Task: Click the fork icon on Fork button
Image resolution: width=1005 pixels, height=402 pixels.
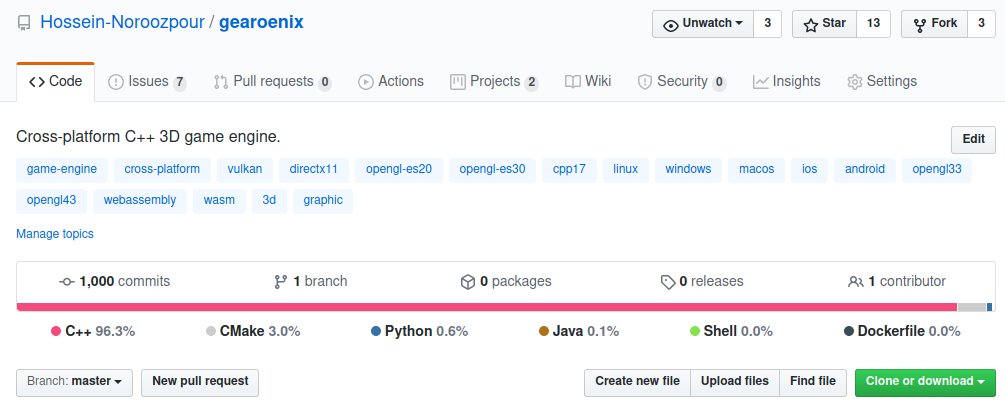Action: pyautogui.click(x=920, y=25)
